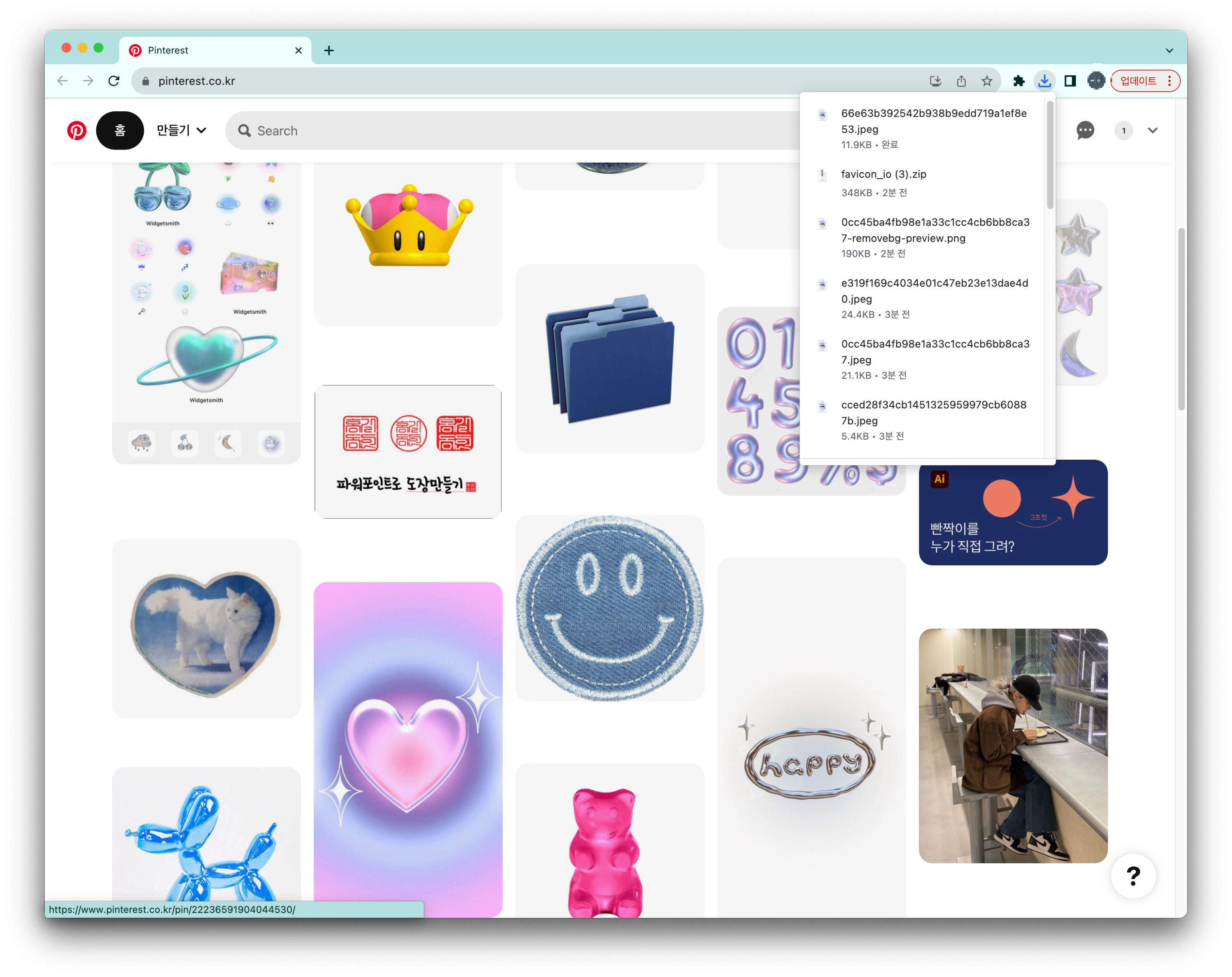1232x977 pixels.
Task: Click the downloads popup scrollbar
Action: click(x=1050, y=155)
